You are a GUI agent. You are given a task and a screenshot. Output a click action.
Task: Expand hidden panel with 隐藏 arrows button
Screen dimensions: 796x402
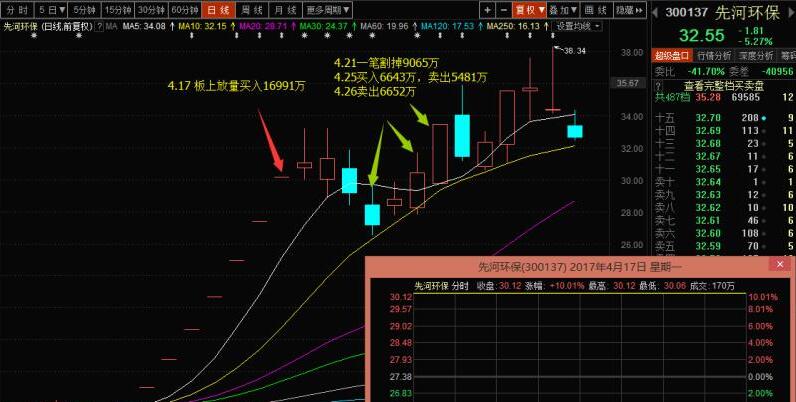[629, 10]
